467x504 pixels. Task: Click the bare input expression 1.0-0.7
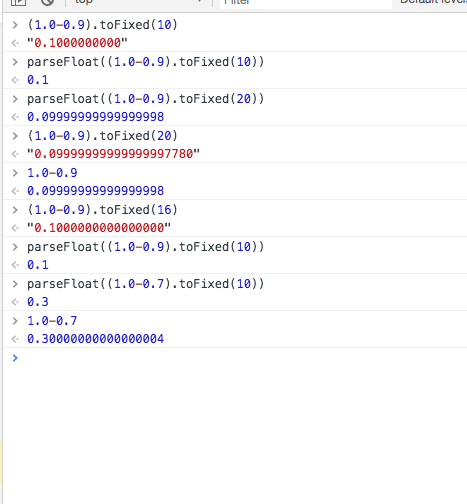pos(52,321)
